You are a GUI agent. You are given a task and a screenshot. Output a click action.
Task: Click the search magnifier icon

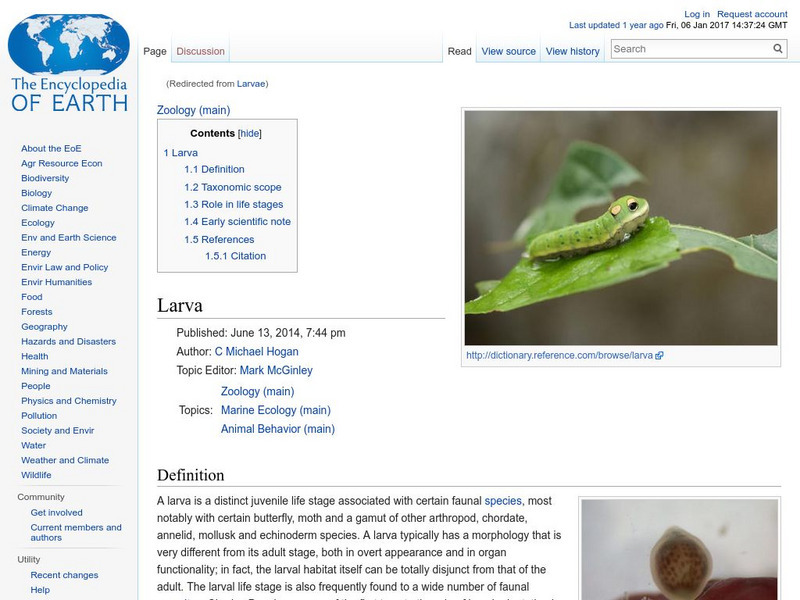778,48
